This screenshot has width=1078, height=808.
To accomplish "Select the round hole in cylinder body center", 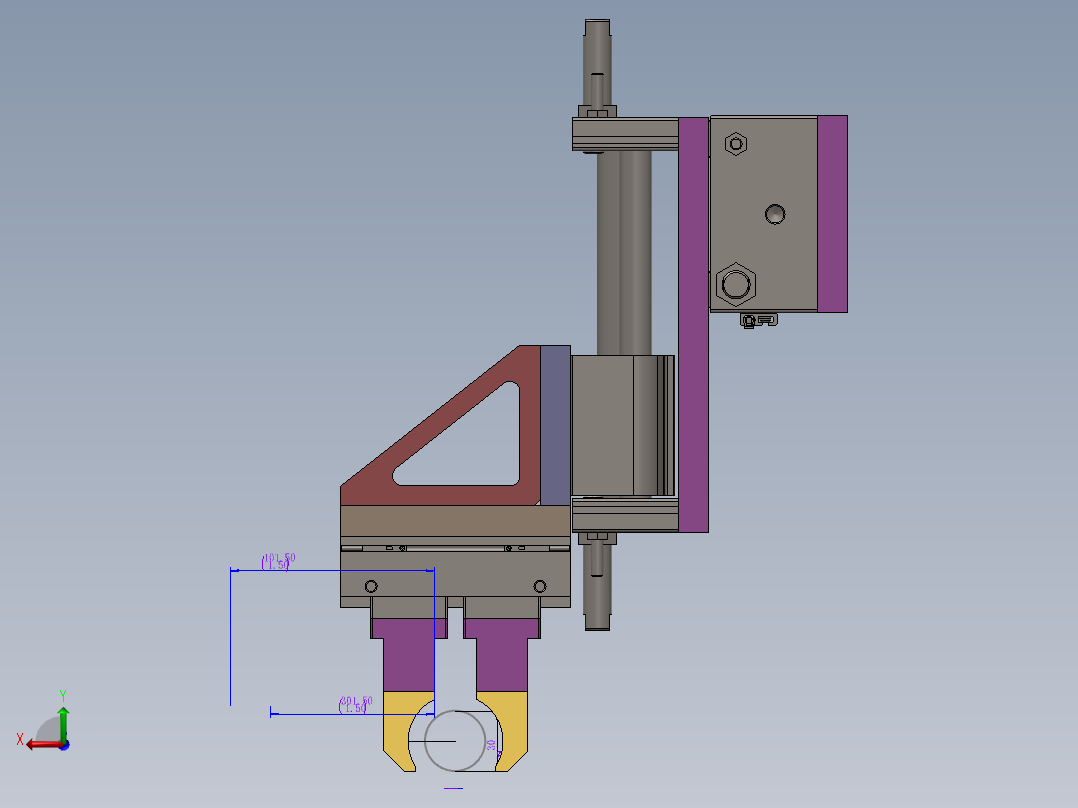I will click(775, 214).
